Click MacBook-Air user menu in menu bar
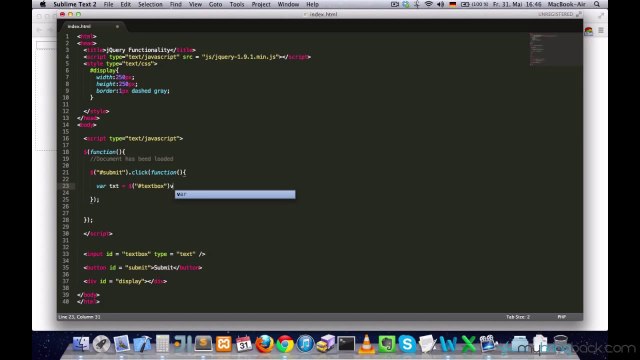The height and width of the screenshot is (360, 640). [x=567, y=4]
